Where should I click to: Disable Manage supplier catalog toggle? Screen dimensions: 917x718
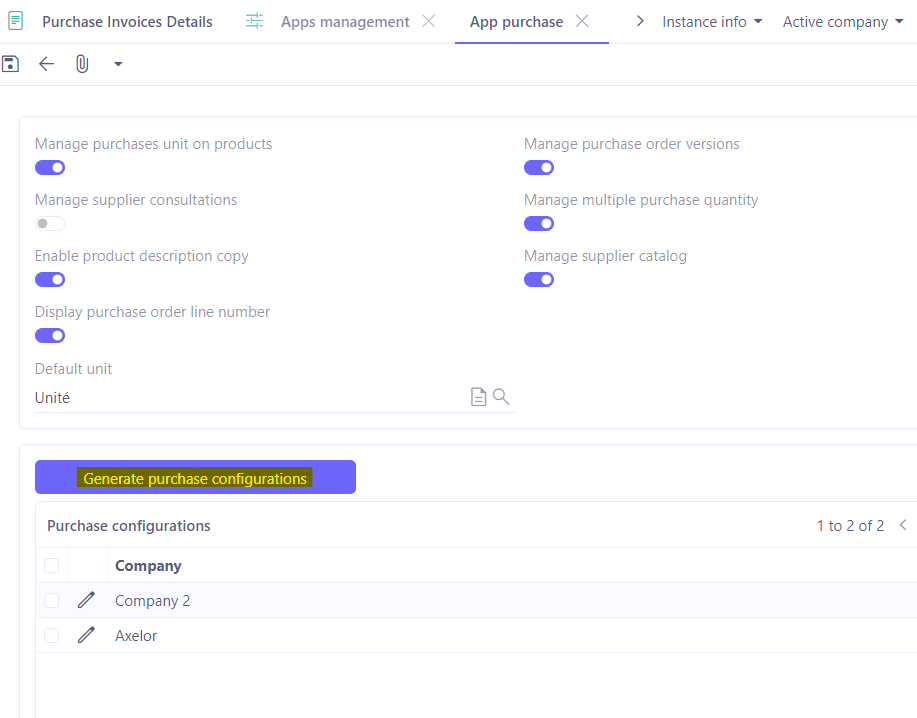pos(538,279)
